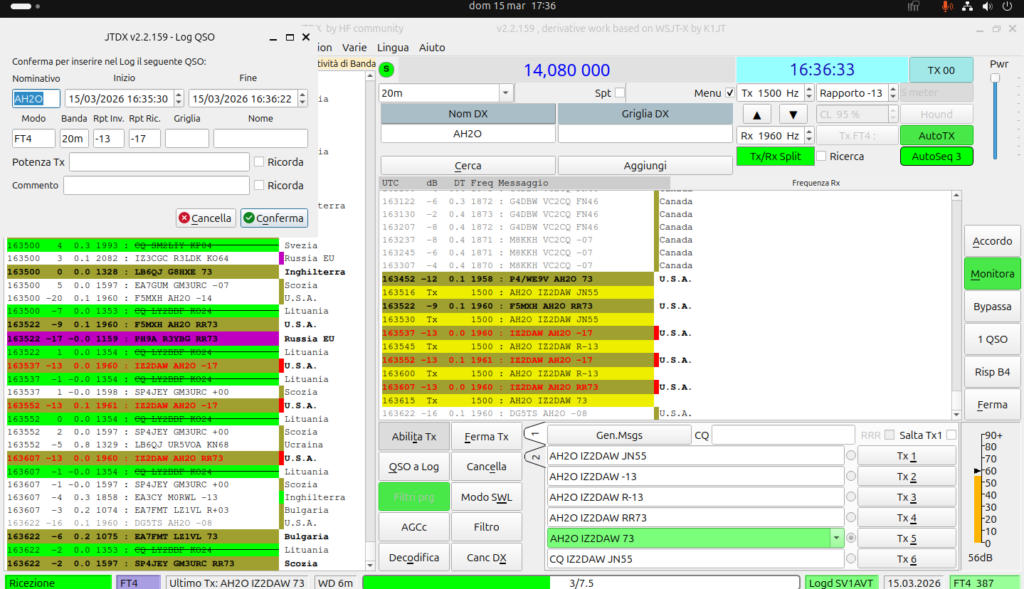Enable the Ricerca checkbox

tap(822, 156)
